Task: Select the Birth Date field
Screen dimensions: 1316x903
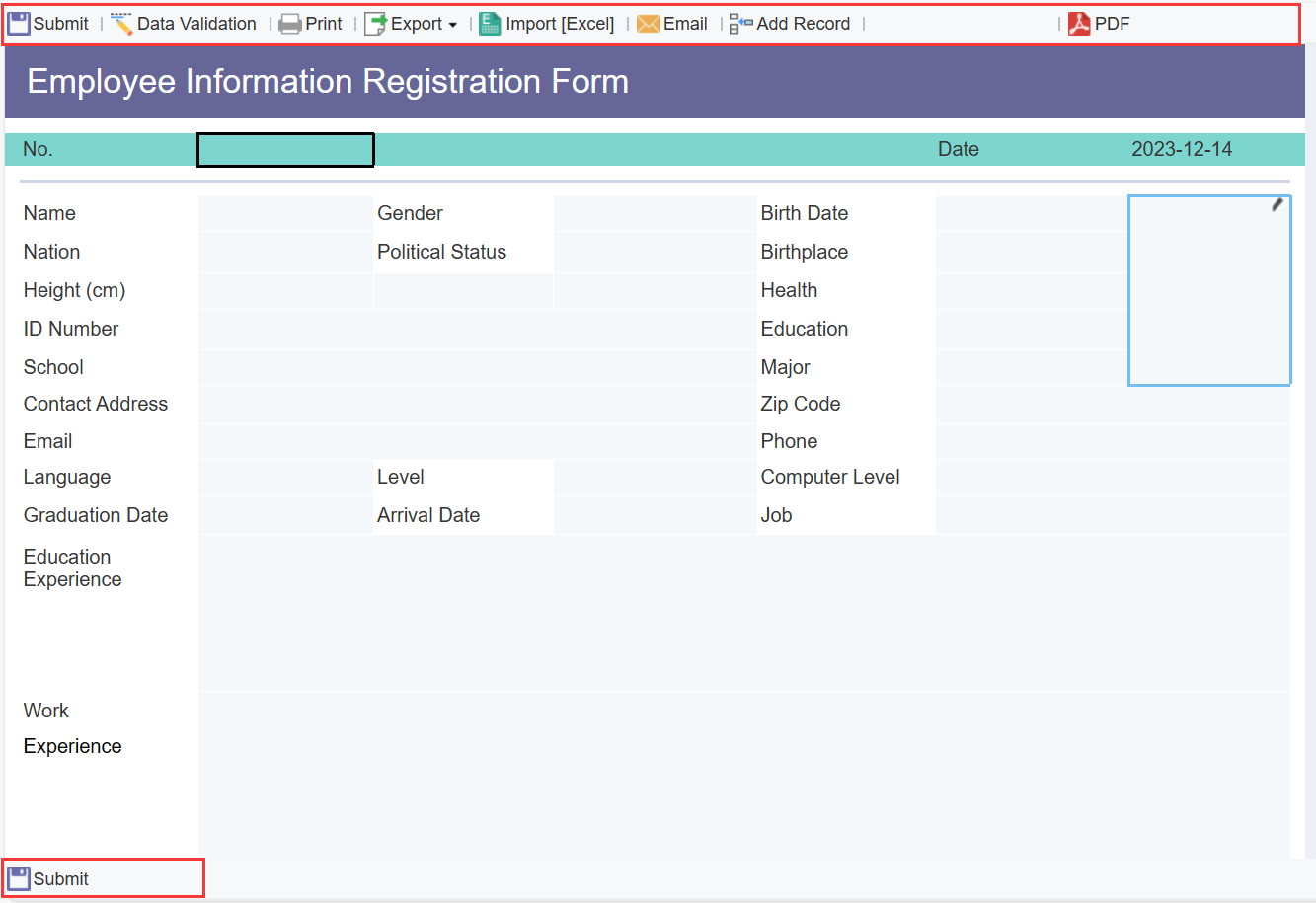Action: pos(1031,213)
